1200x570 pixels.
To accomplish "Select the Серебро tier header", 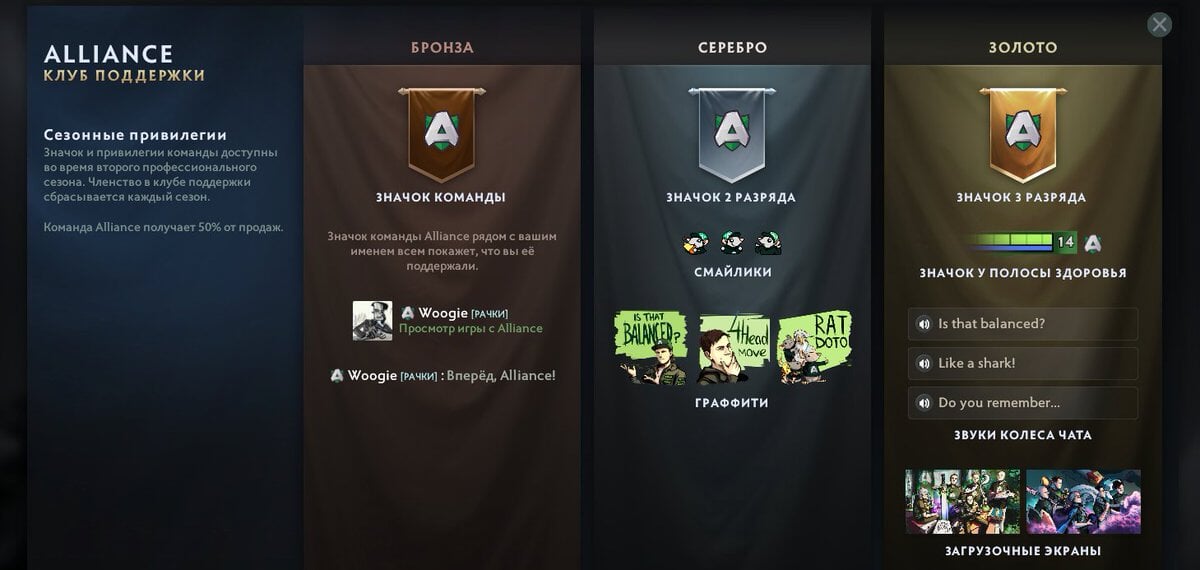I will [732, 47].
